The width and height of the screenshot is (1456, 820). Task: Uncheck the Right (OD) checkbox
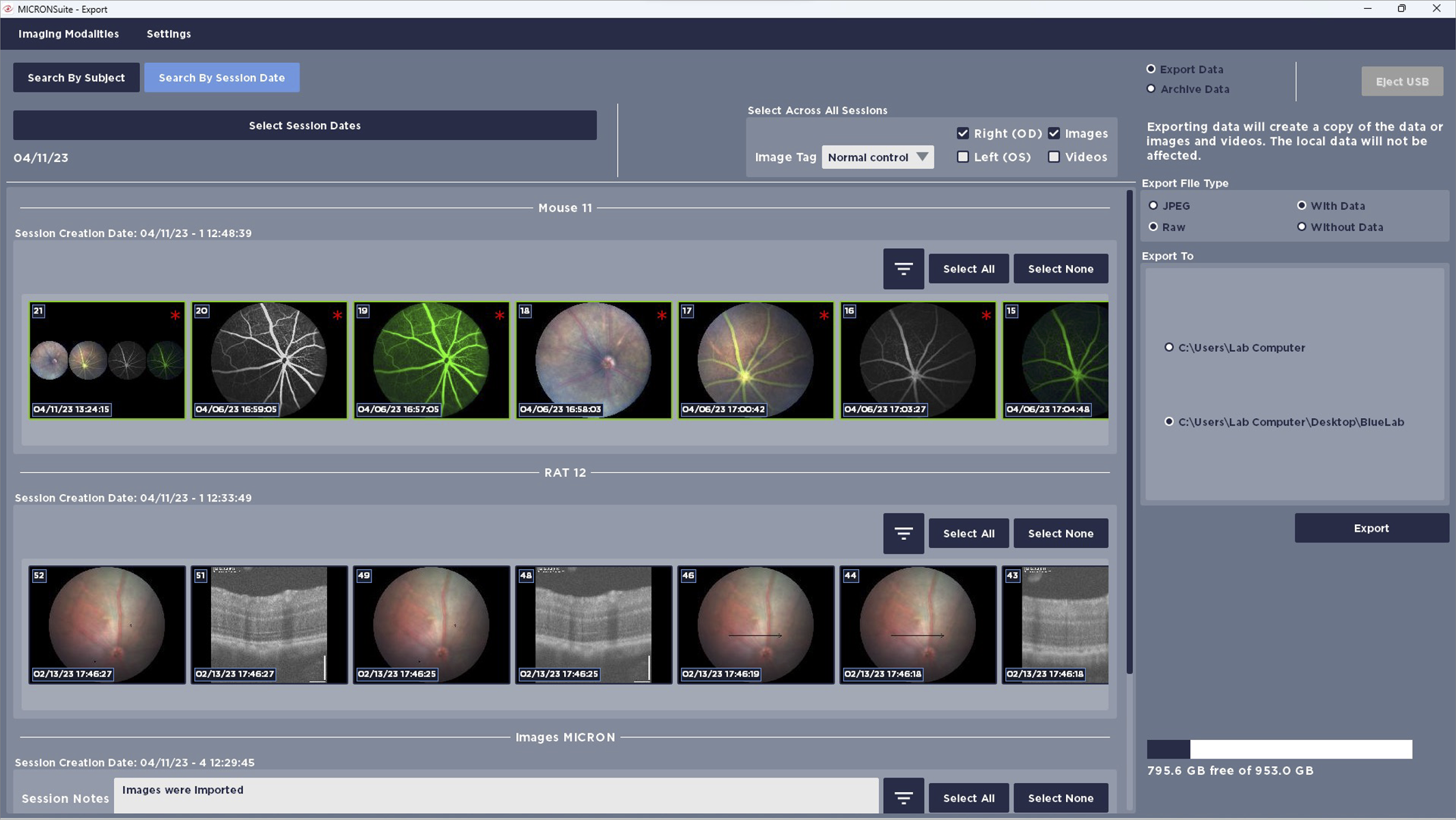click(x=963, y=133)
